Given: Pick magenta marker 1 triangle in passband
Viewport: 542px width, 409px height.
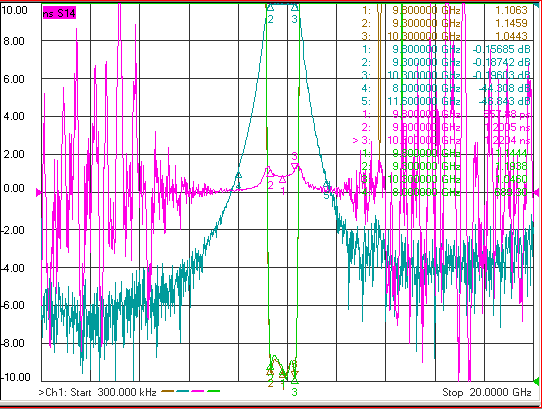Looking at the screenshot, I should click(282, 179).
